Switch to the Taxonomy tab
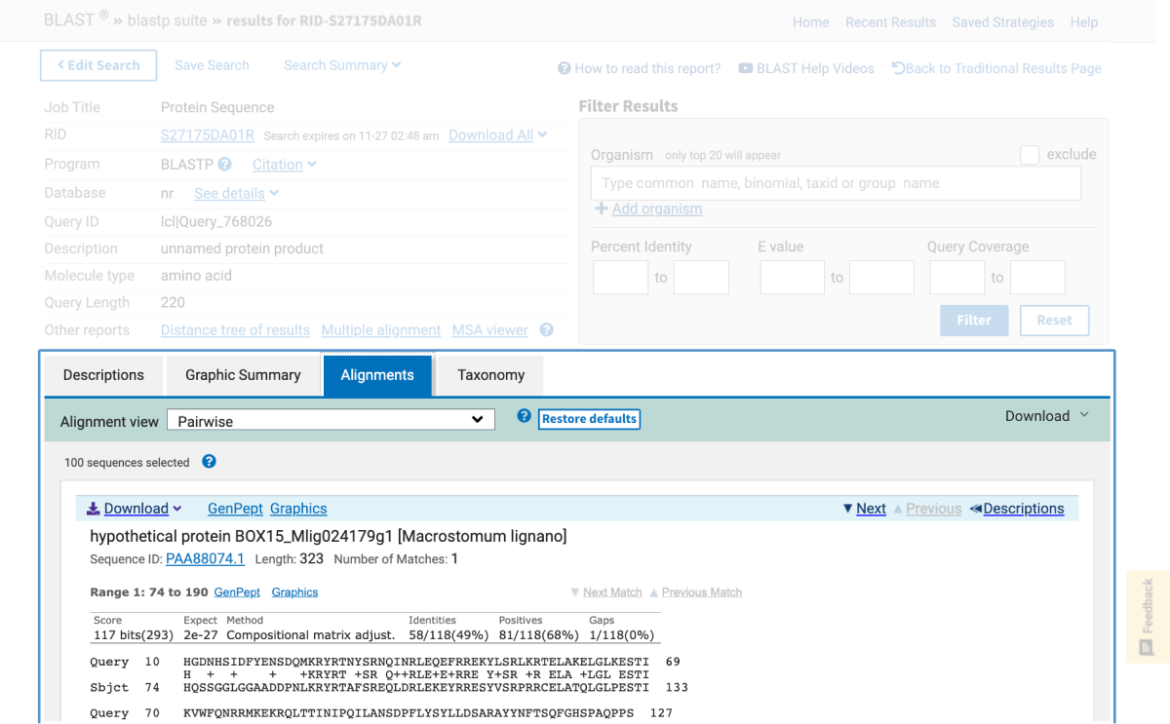The width and height of the screenshot is (1170, 724). pyautogui.click(x=490, y=376)
